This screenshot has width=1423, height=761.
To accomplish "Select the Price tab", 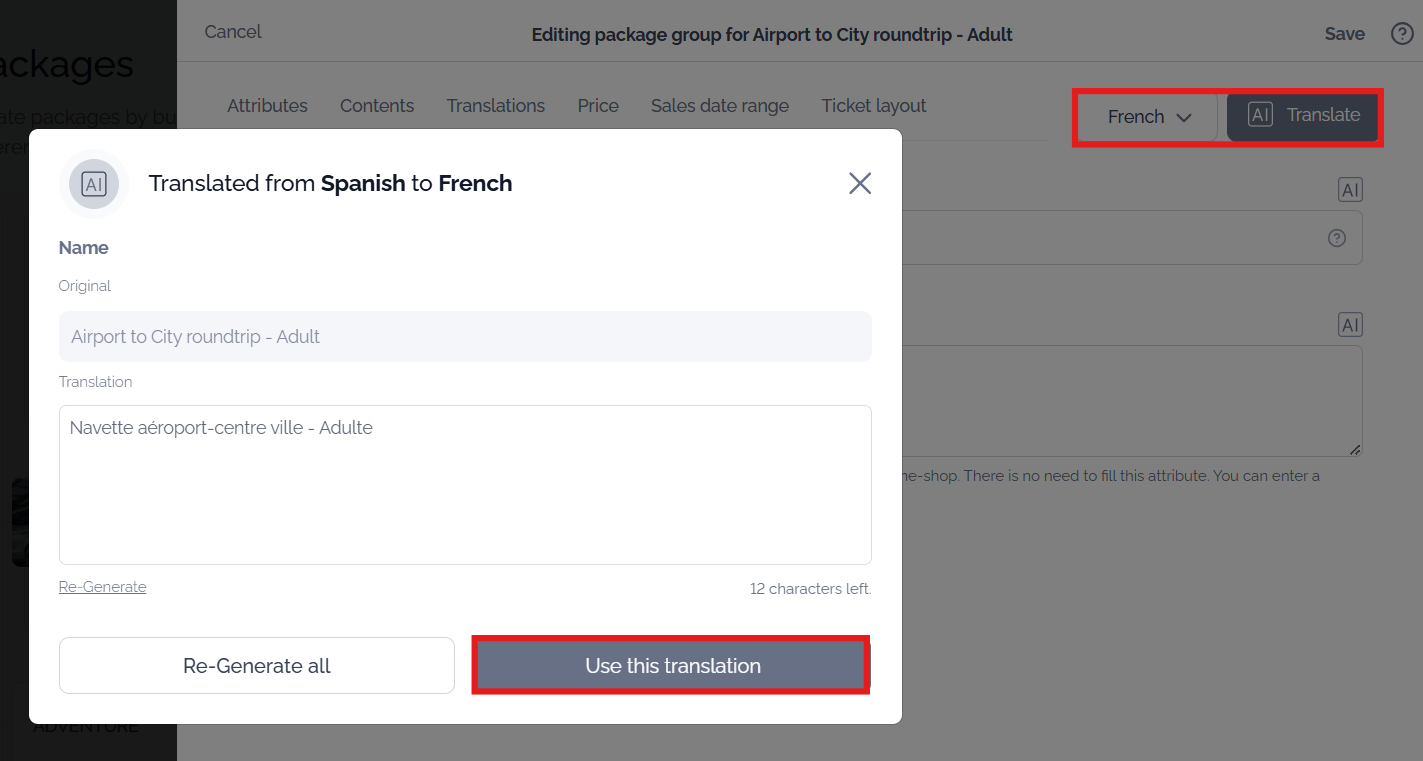I will 598,106.
